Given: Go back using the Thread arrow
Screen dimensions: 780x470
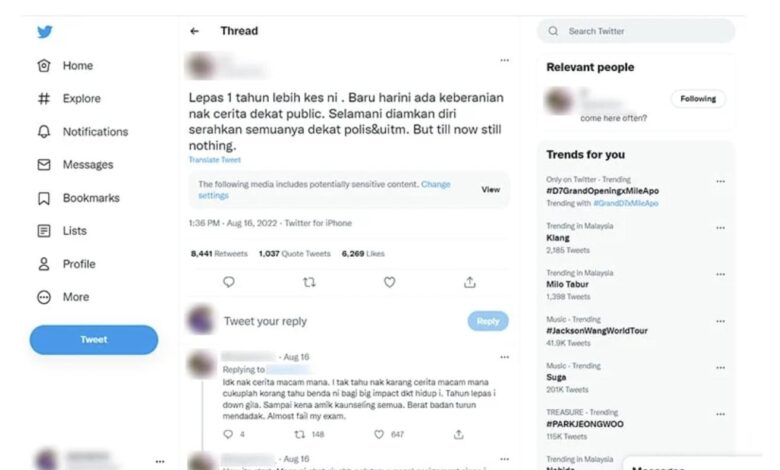Looking at the screenshot, I should click(195, 31).
